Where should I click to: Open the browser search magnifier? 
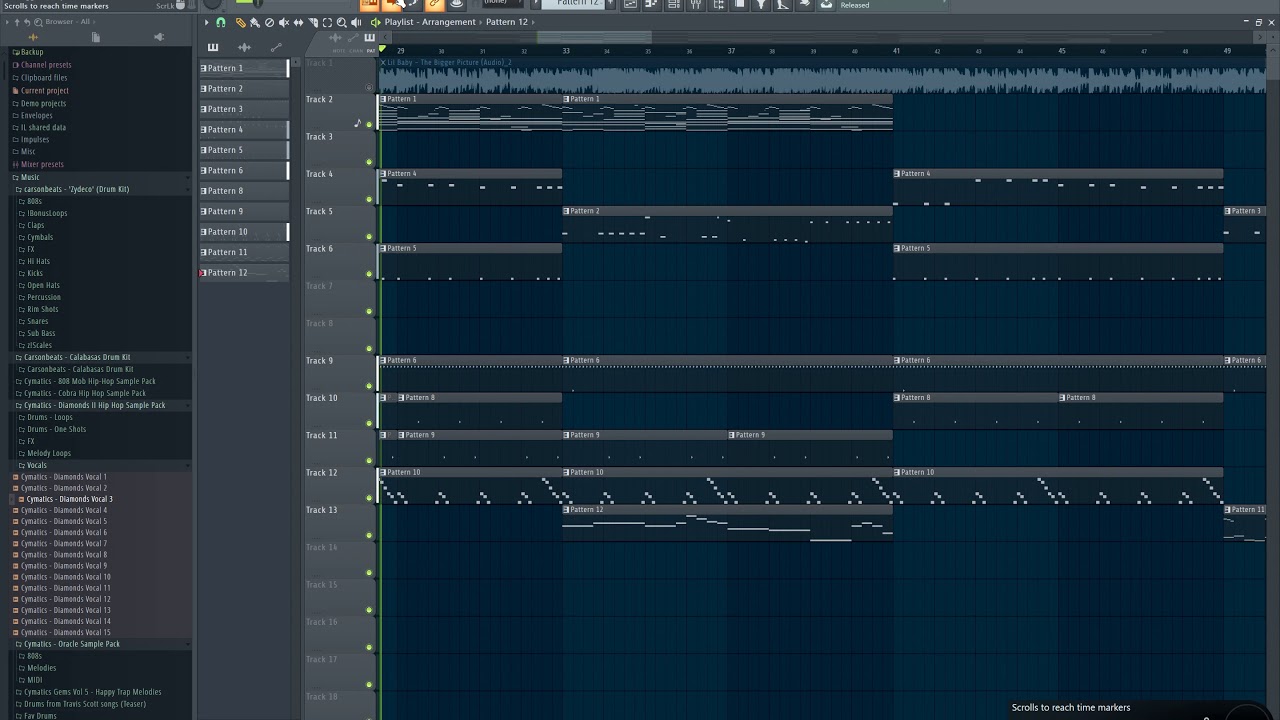(x=38, y=22)
